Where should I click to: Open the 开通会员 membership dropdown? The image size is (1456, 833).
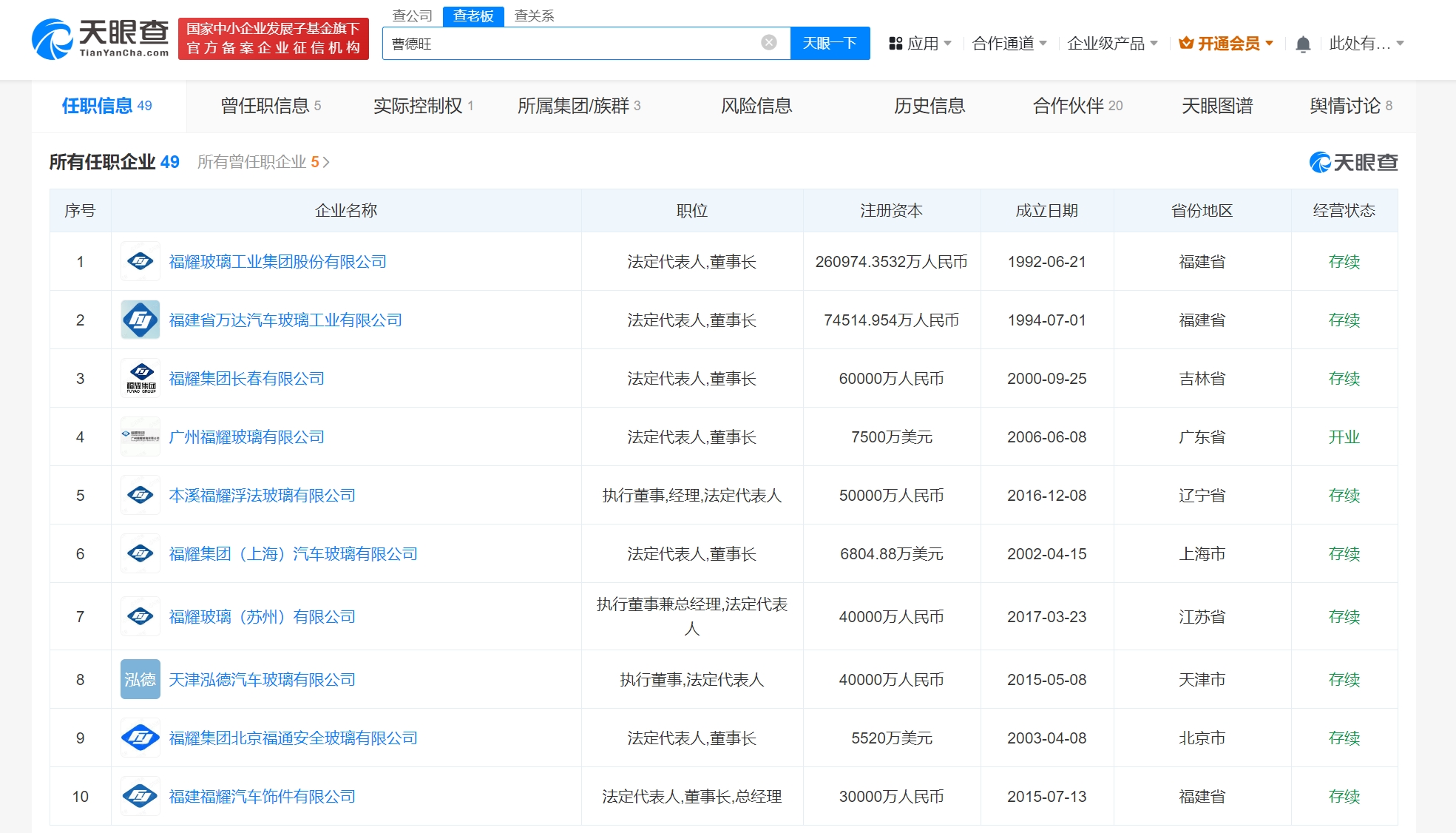click(x=1226, y=44)
